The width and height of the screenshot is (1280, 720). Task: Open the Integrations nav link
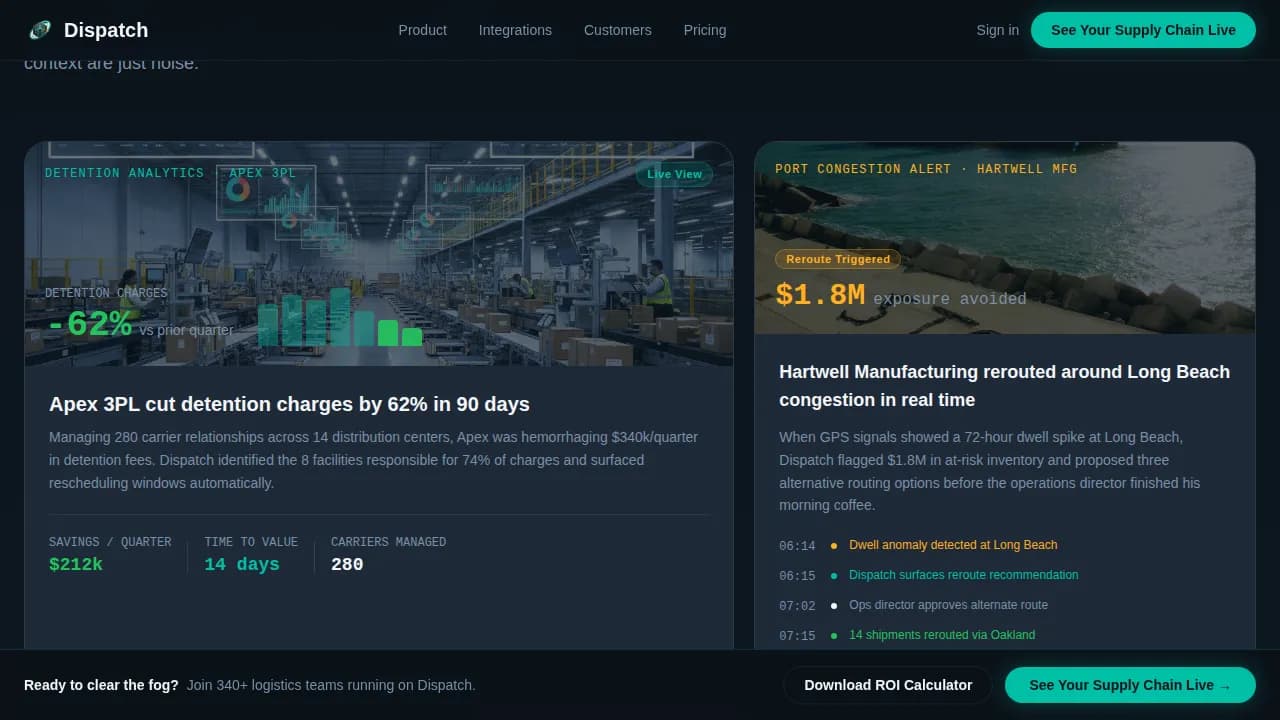click(x=515, y=30)
